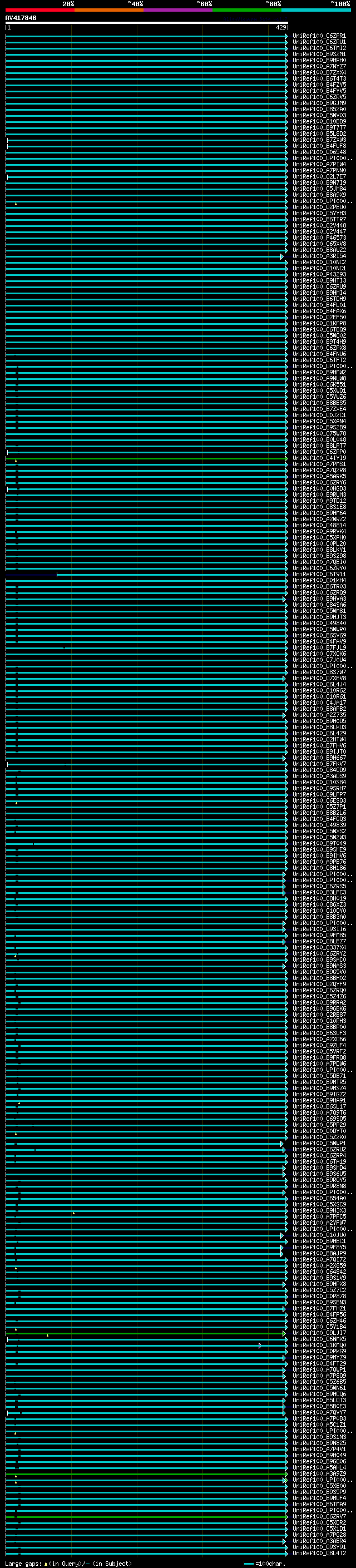Select the UniRef100_B6TTR7 label
356x1568 pixels.
point(319,219)
